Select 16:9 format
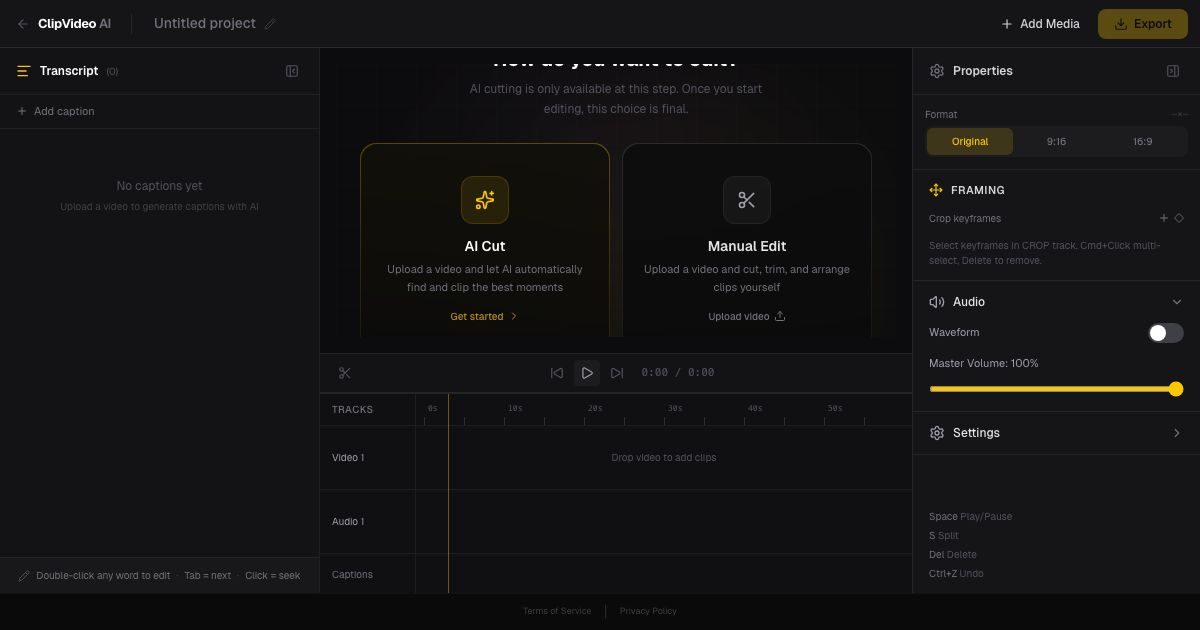This screenshot has height=630, width=1200. pos(1143,142)
